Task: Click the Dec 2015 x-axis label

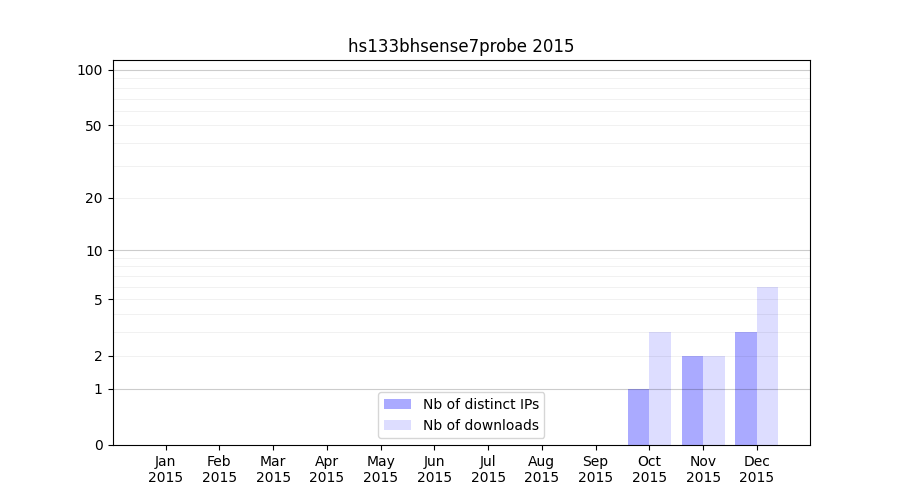Action: [x=757, y=469]
